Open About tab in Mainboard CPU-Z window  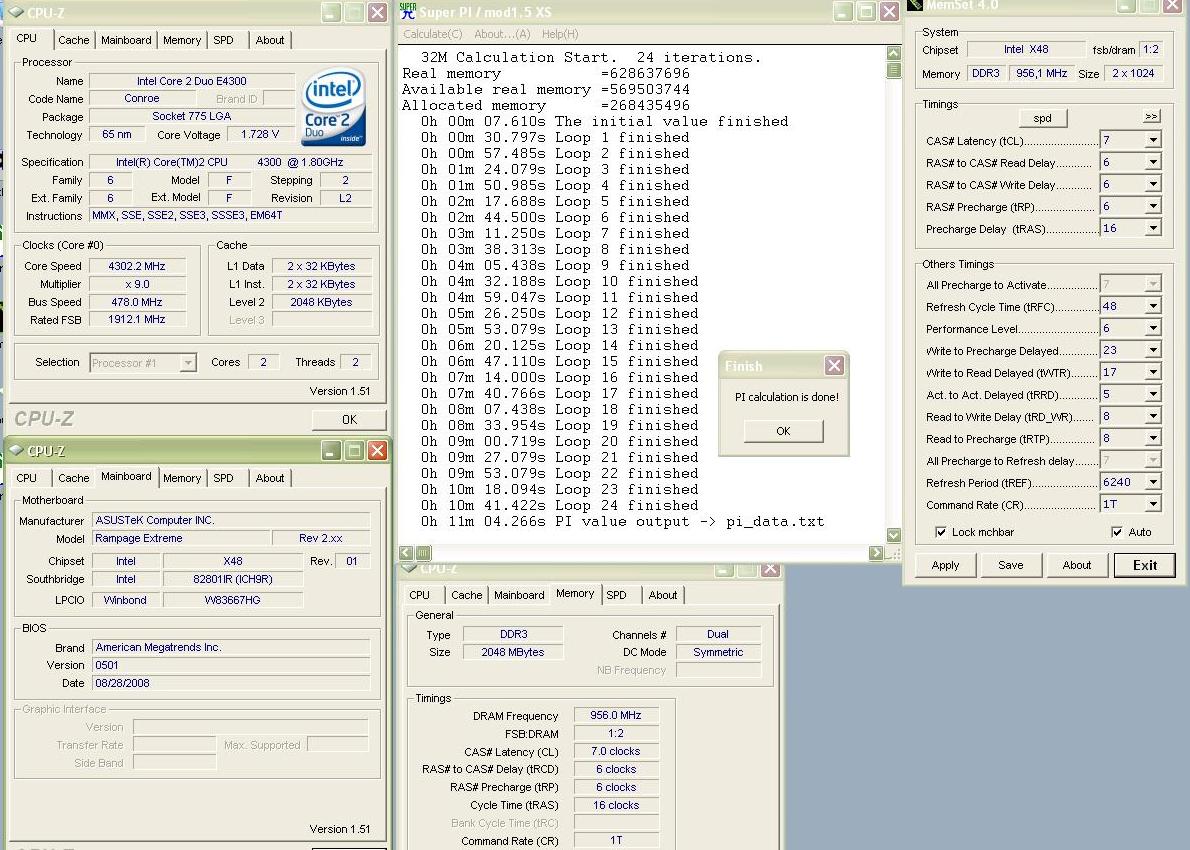269,478
